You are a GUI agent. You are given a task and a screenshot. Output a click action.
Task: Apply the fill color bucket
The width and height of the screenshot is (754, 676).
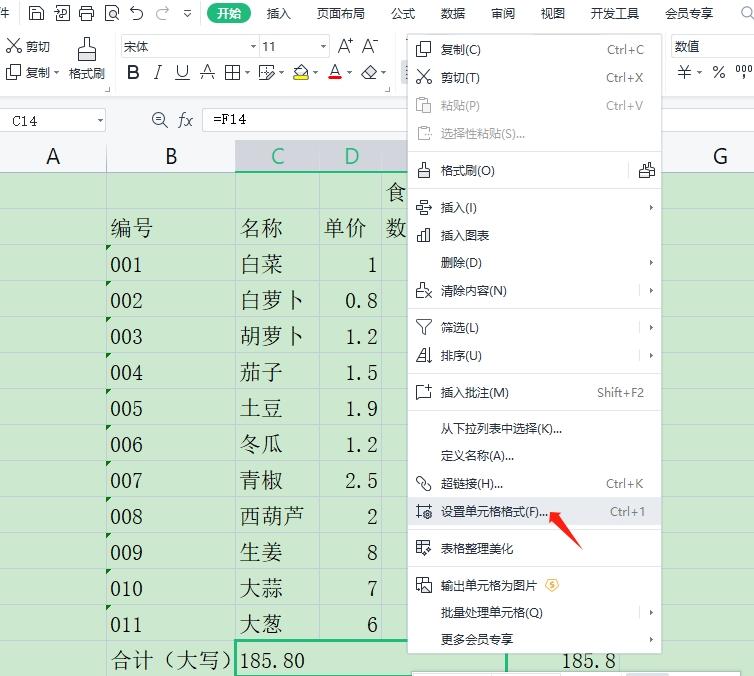point(301,73)
